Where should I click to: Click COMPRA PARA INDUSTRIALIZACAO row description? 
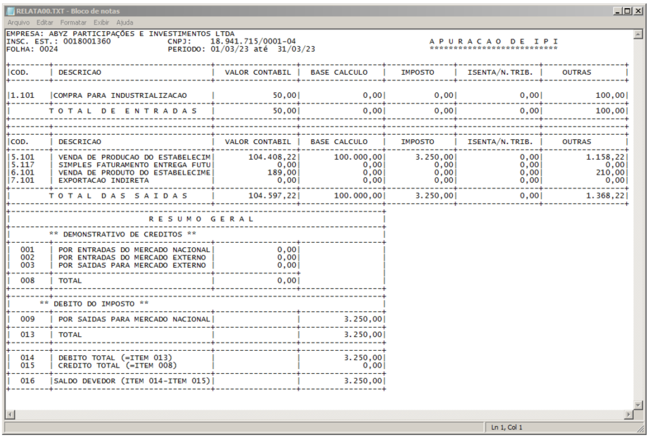pyautogui.click(x=120, y=95)
